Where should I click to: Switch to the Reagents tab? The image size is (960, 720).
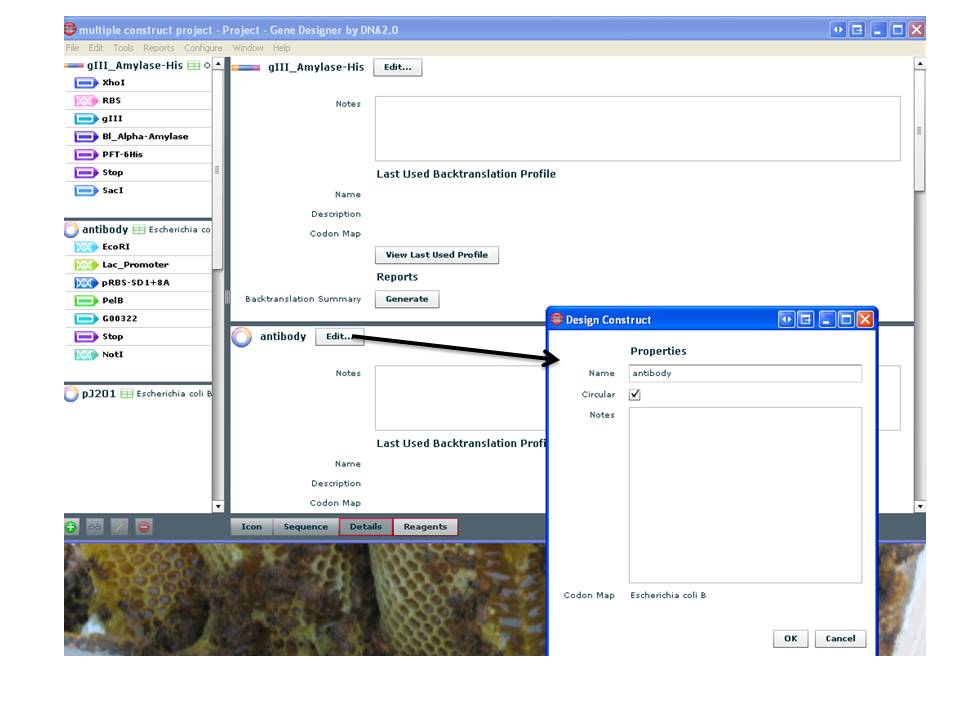point(426,527)
